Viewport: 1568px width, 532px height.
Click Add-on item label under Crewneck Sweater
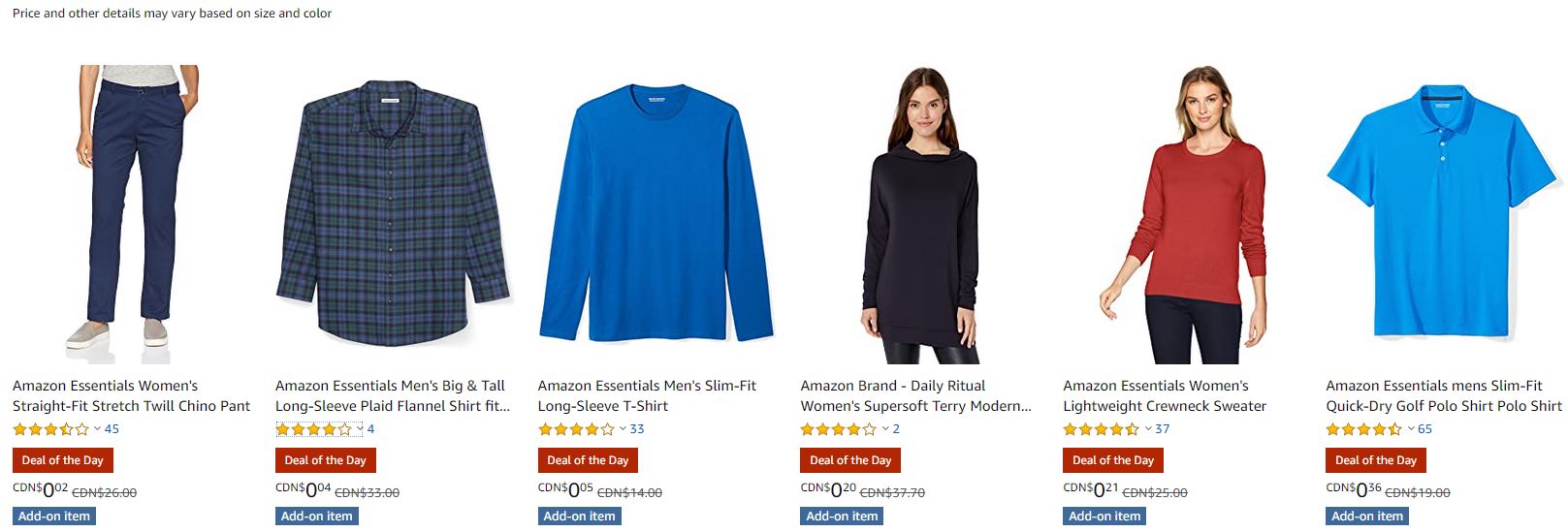click(x=1104, y=516)
